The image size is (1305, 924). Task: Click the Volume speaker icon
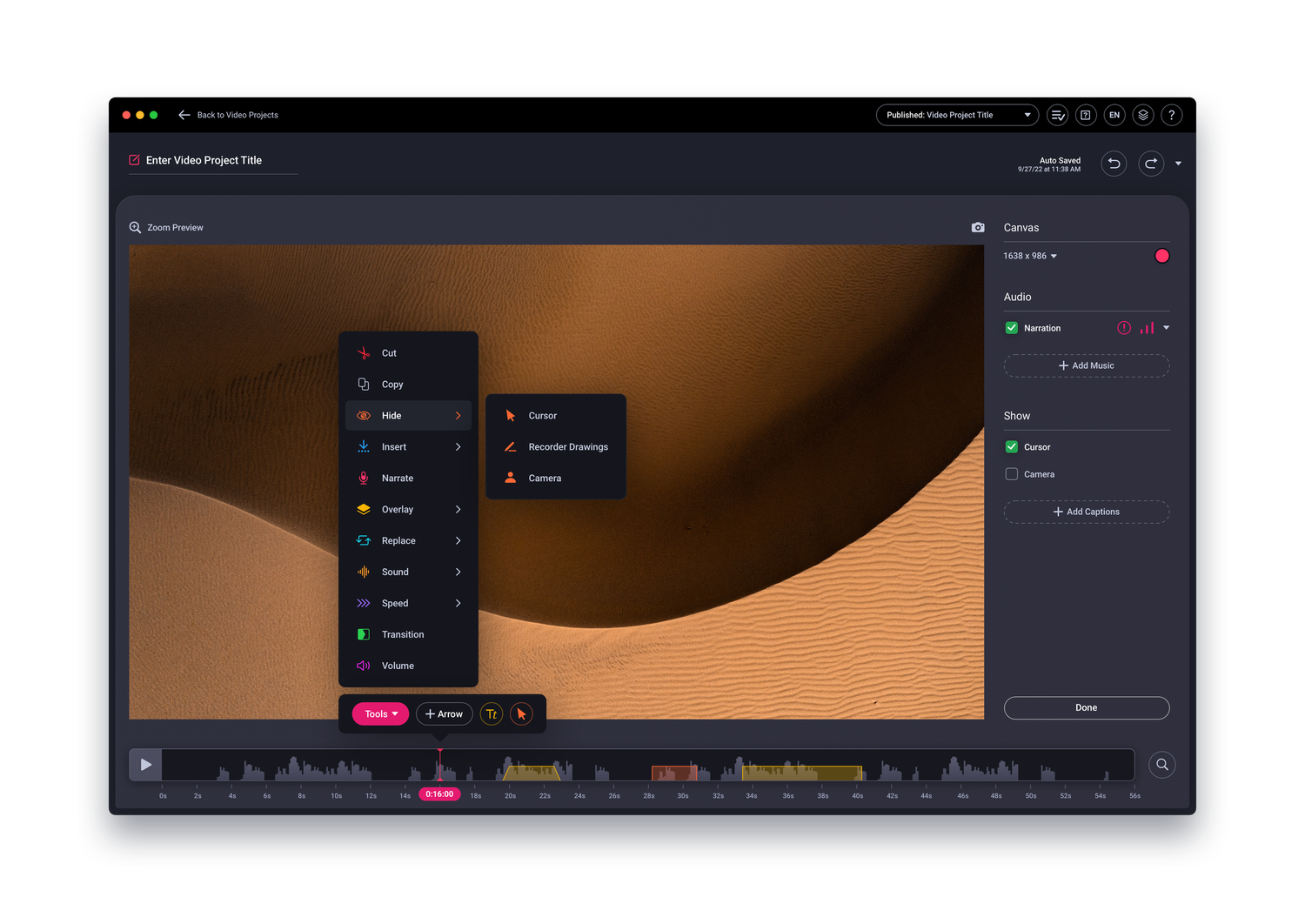(x=363, y=665)
